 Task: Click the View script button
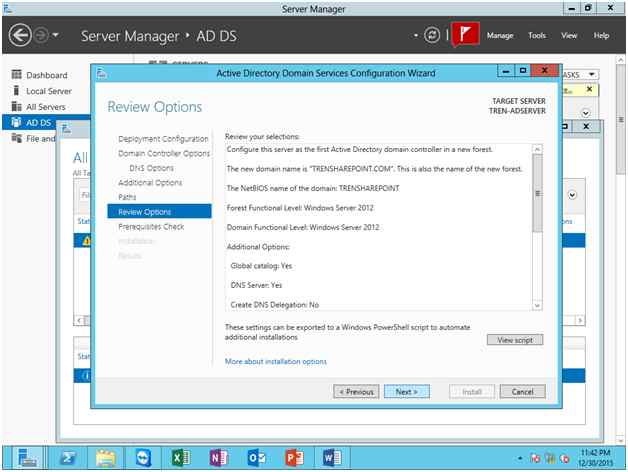(515, 340)
